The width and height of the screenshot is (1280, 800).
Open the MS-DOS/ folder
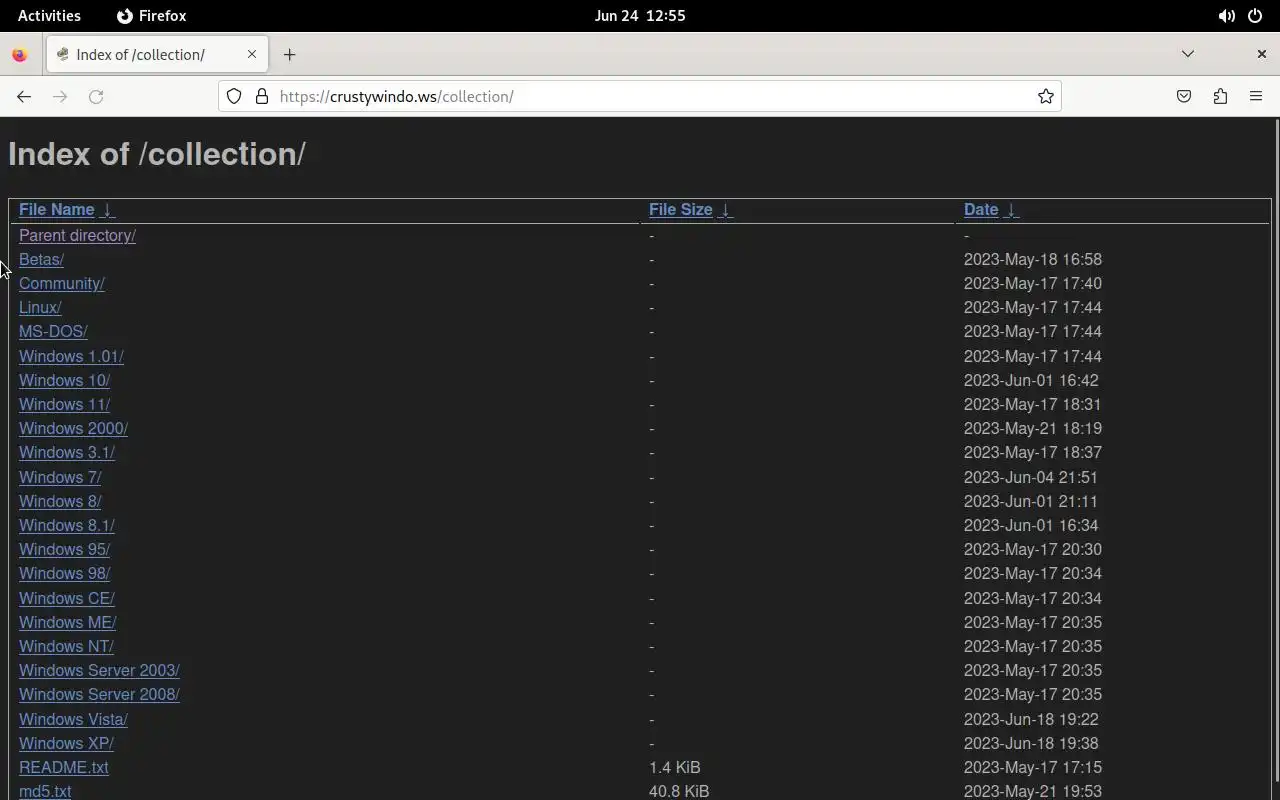pos(53,331)
